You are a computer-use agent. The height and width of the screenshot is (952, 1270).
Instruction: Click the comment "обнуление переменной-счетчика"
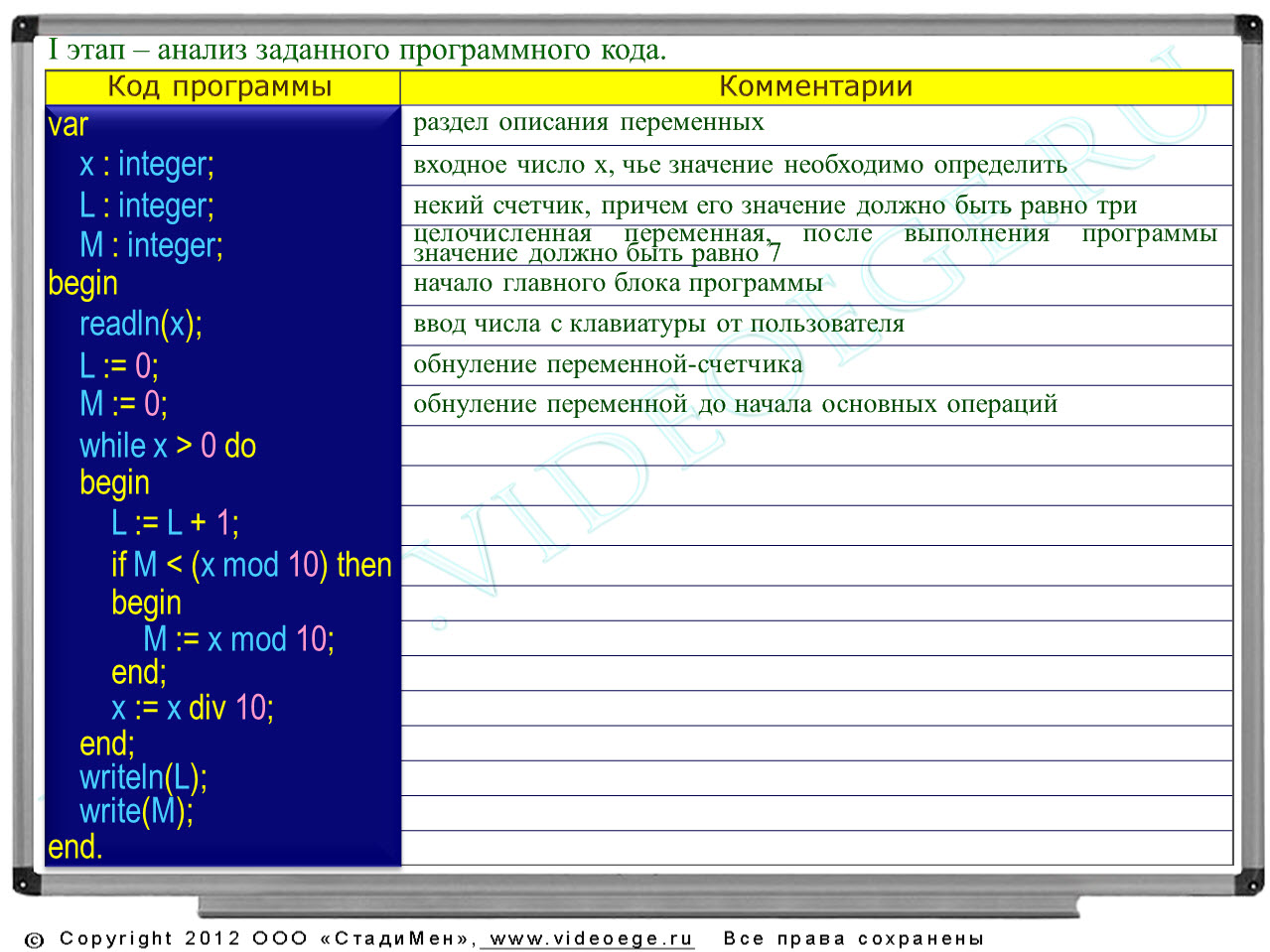(608, 364)
